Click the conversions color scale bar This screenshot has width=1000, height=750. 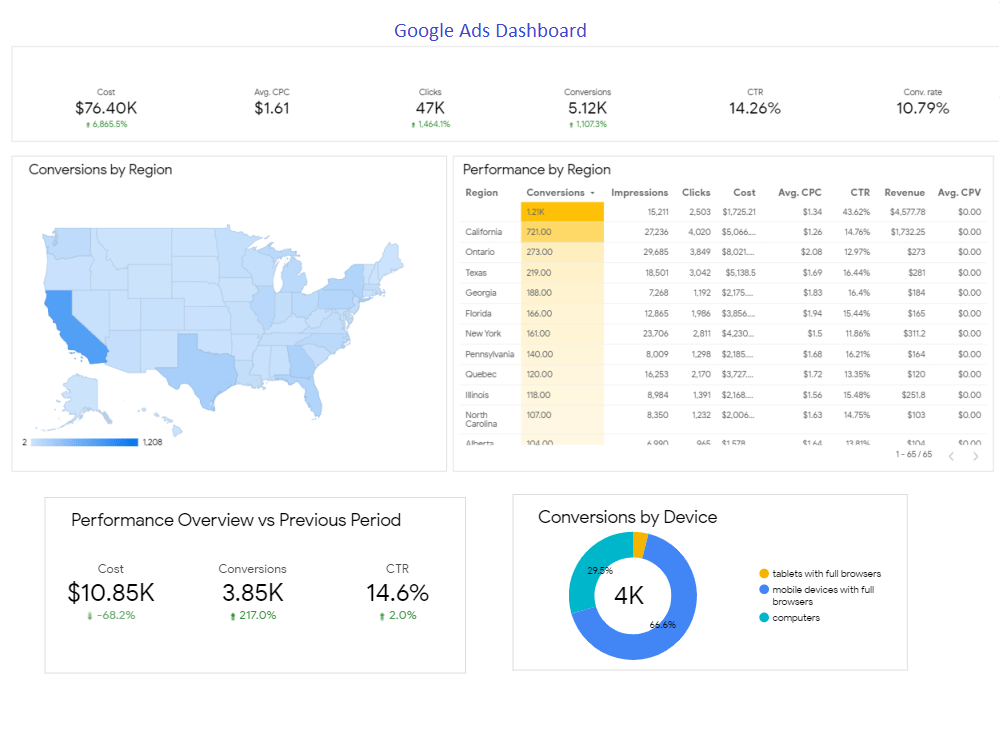(84, 442)
